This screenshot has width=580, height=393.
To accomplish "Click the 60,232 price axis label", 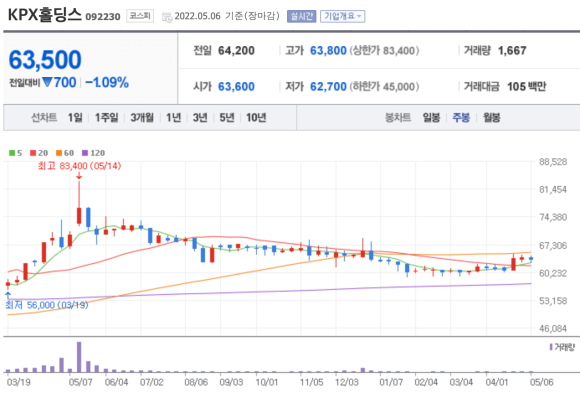I will pyautogui.click(x=553, y=273).
